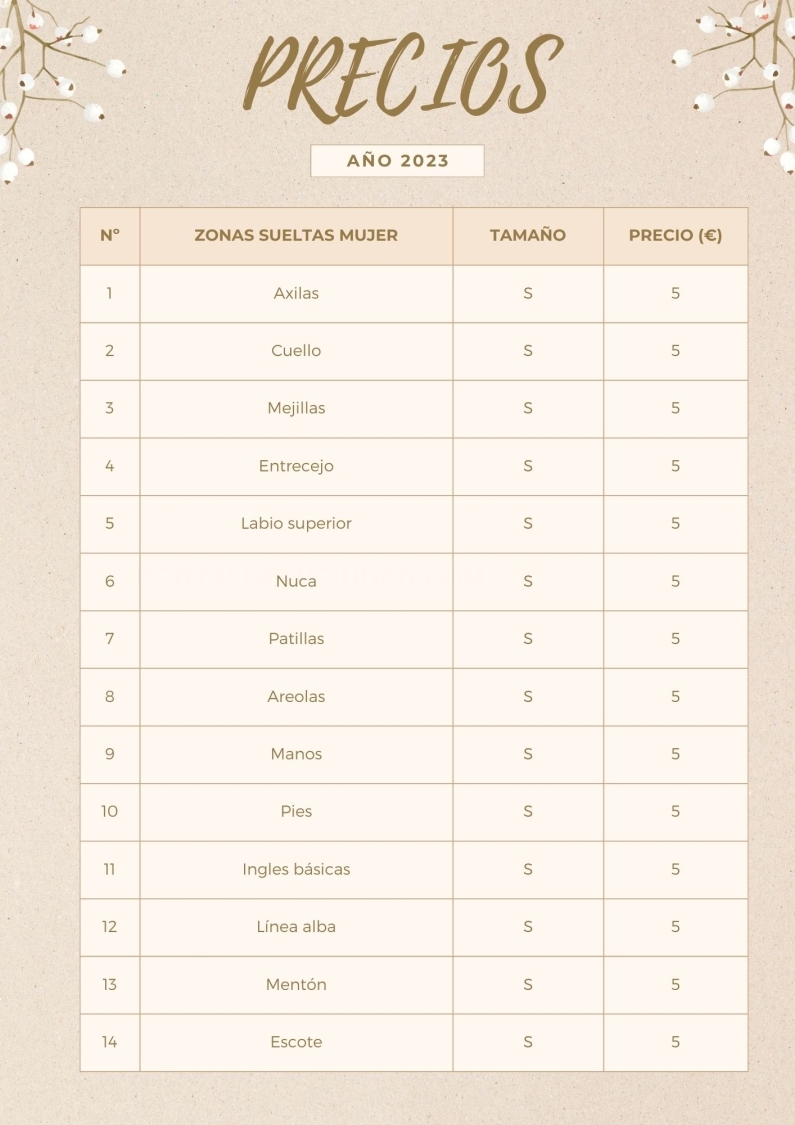Select the Cuello zone cell
The height and width of the screenshot is (1125, 795).
pyautogui.click(x=296, y=351)
